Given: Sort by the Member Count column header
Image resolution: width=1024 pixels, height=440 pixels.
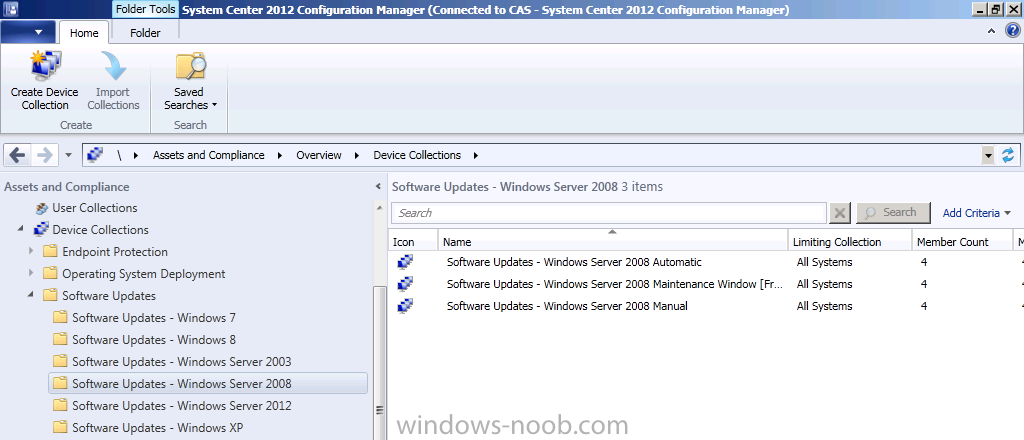Looking at the screenshot, I should pyautogui.click(x=962, y=242).
